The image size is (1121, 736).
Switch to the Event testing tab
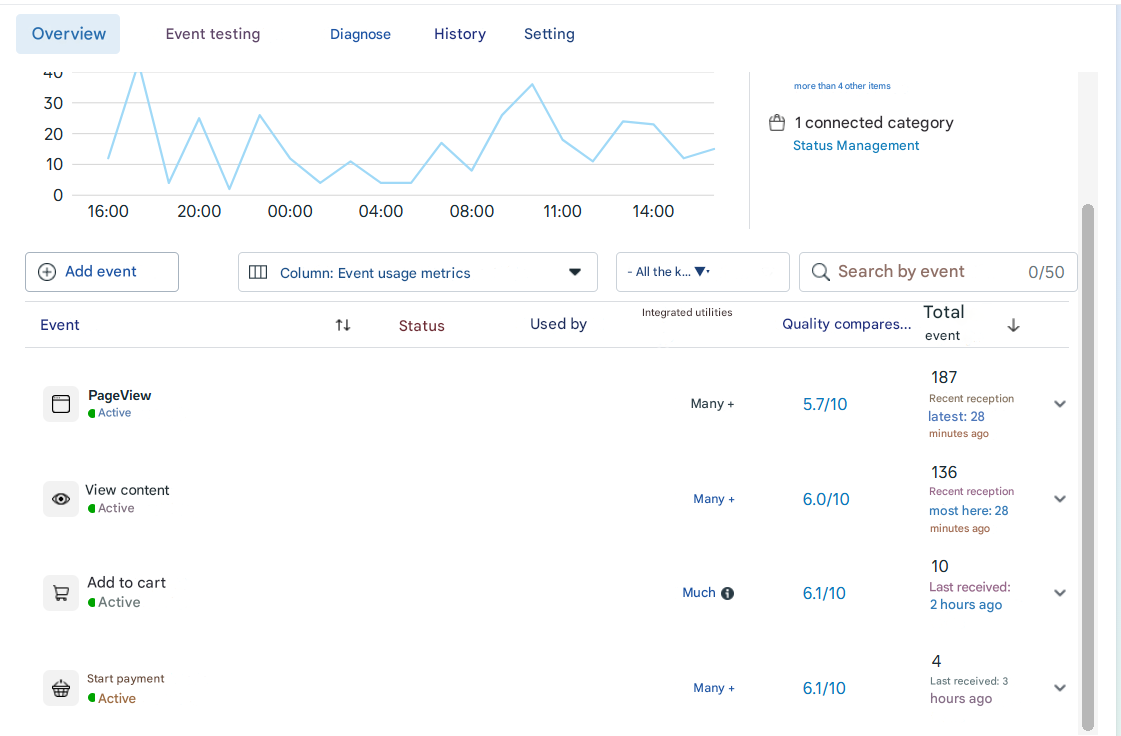pyautogui.click(x=213, y=34)
